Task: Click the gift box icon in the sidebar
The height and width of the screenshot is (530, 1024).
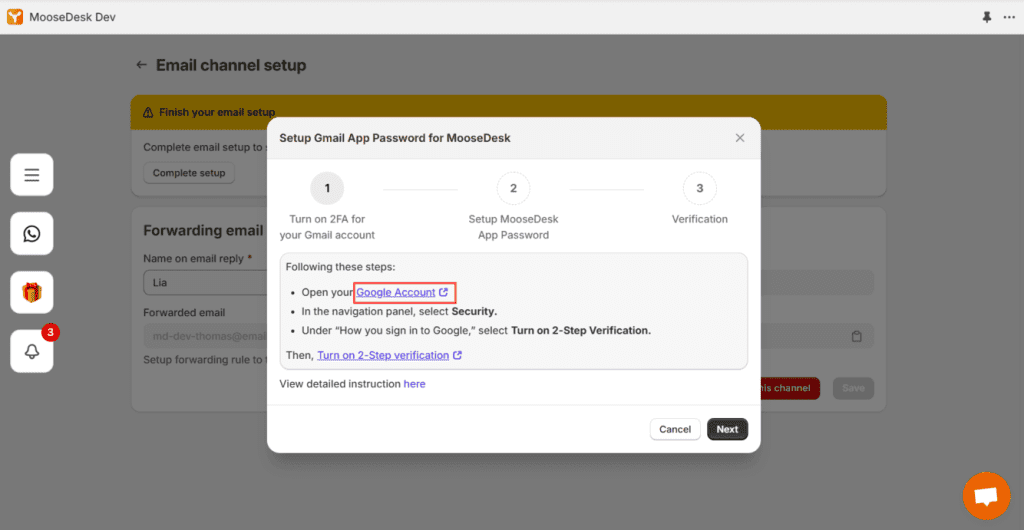Action: point(32,292)
